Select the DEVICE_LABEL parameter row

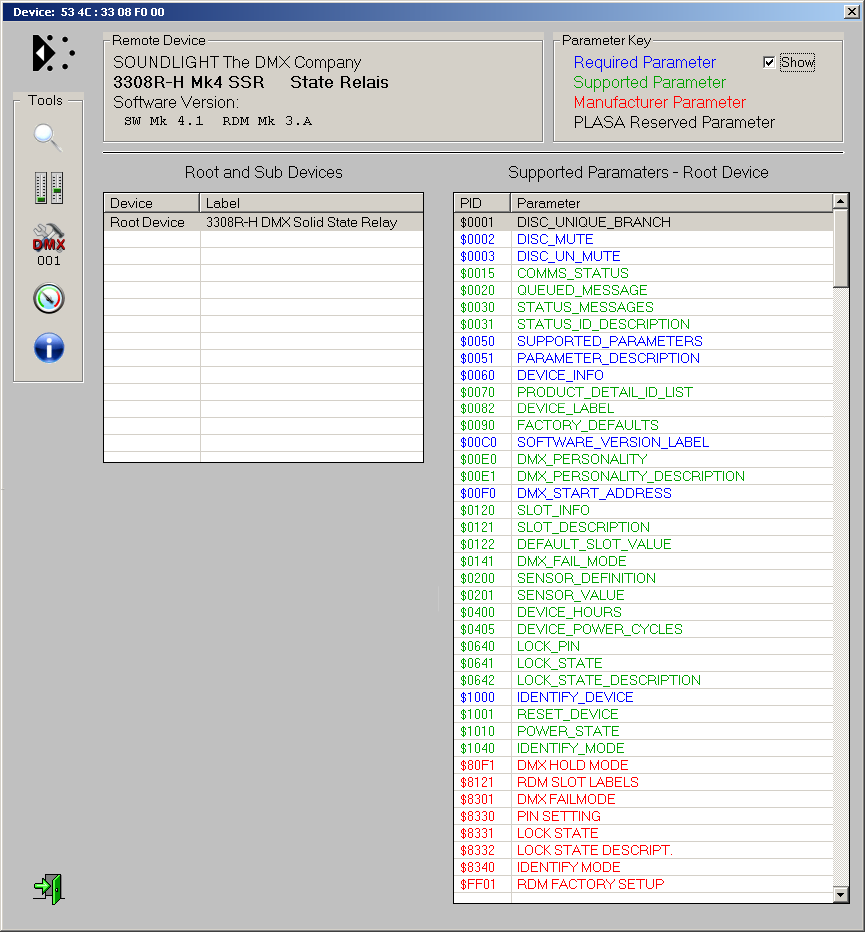tap(565, 408)
